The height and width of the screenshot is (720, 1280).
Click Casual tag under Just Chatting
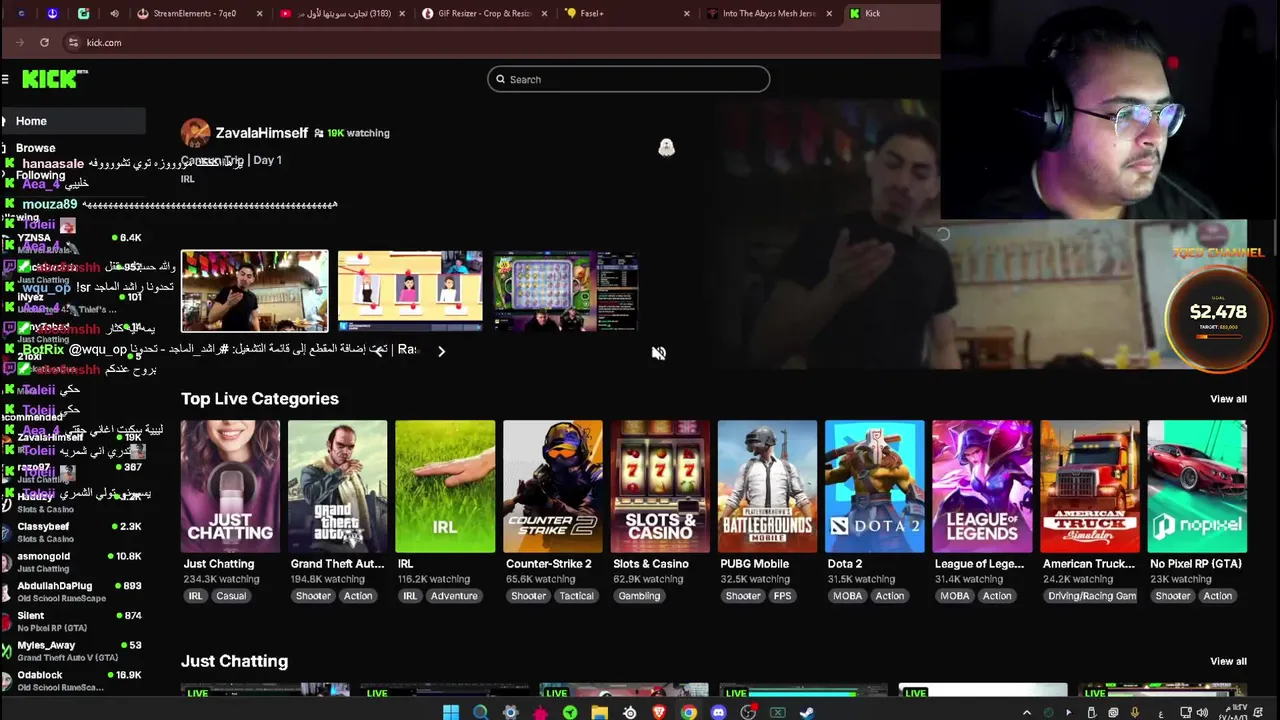coord(231,596)
